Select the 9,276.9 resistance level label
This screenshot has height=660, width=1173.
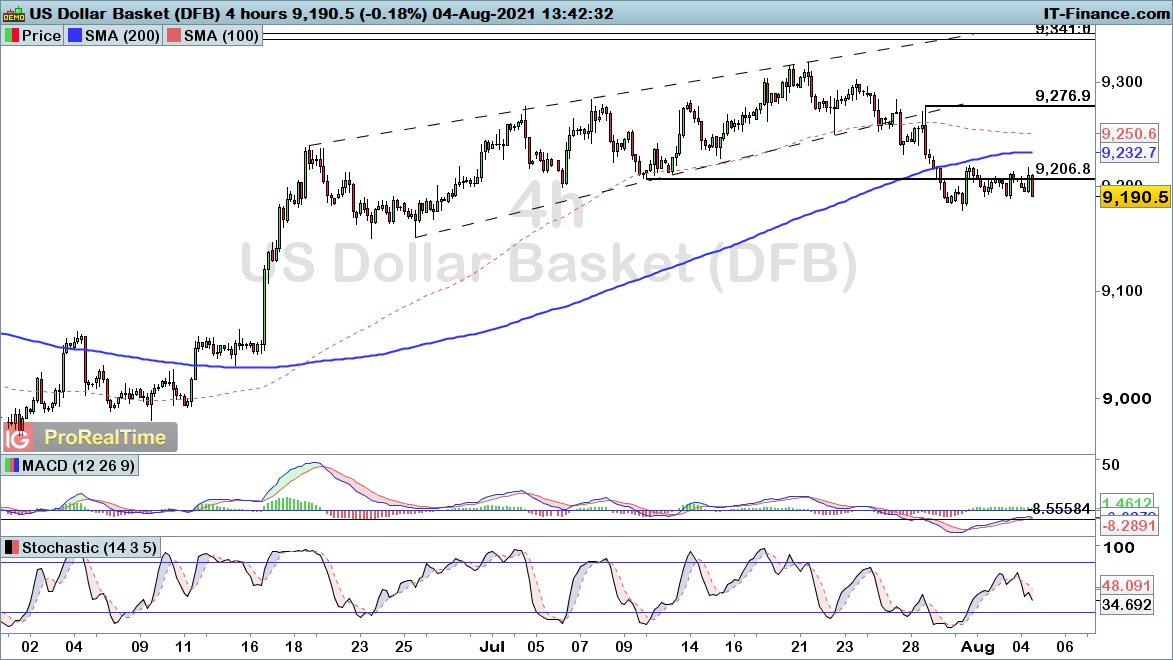pyautogui.click(x=1062, y=96)
